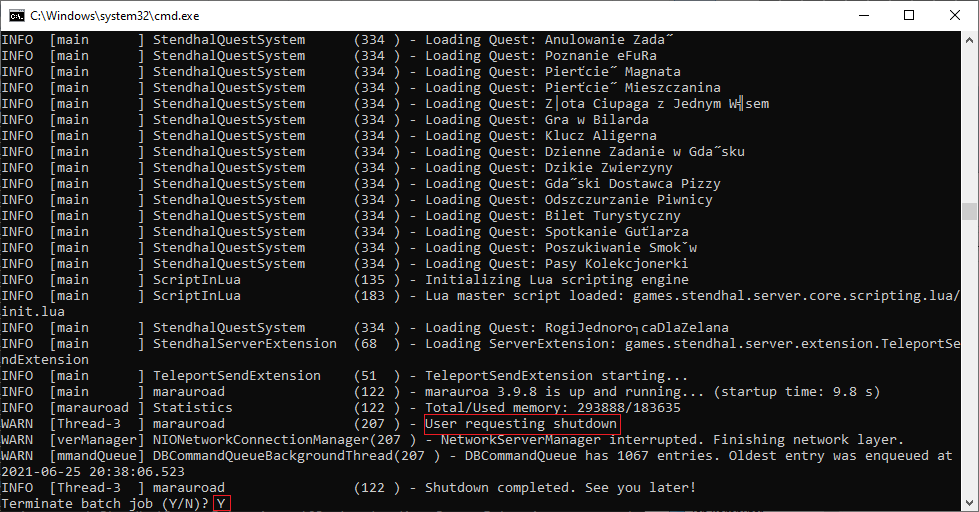Click the scrollbar up arrow
Viewport: 979px width, 512px height.
[x=970, y=40]
